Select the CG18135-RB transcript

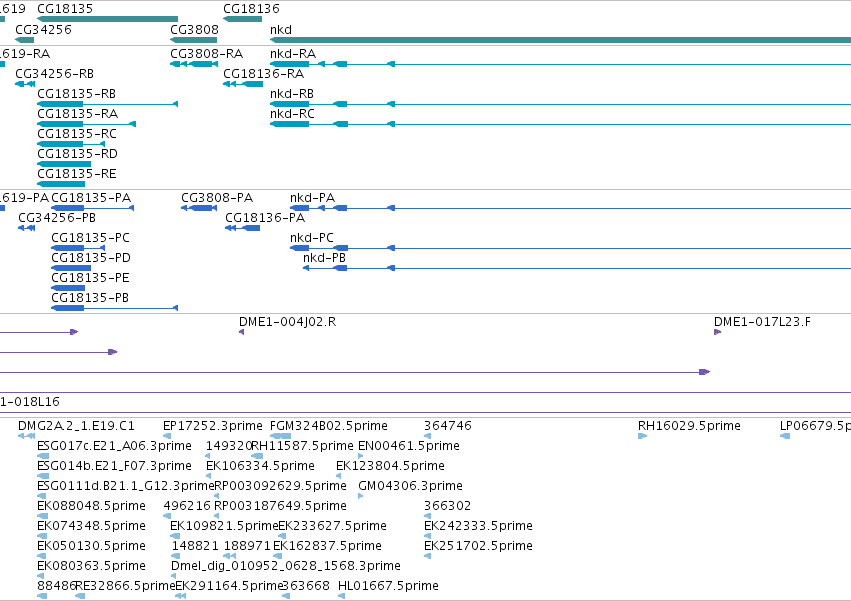[x=107, y=104]
